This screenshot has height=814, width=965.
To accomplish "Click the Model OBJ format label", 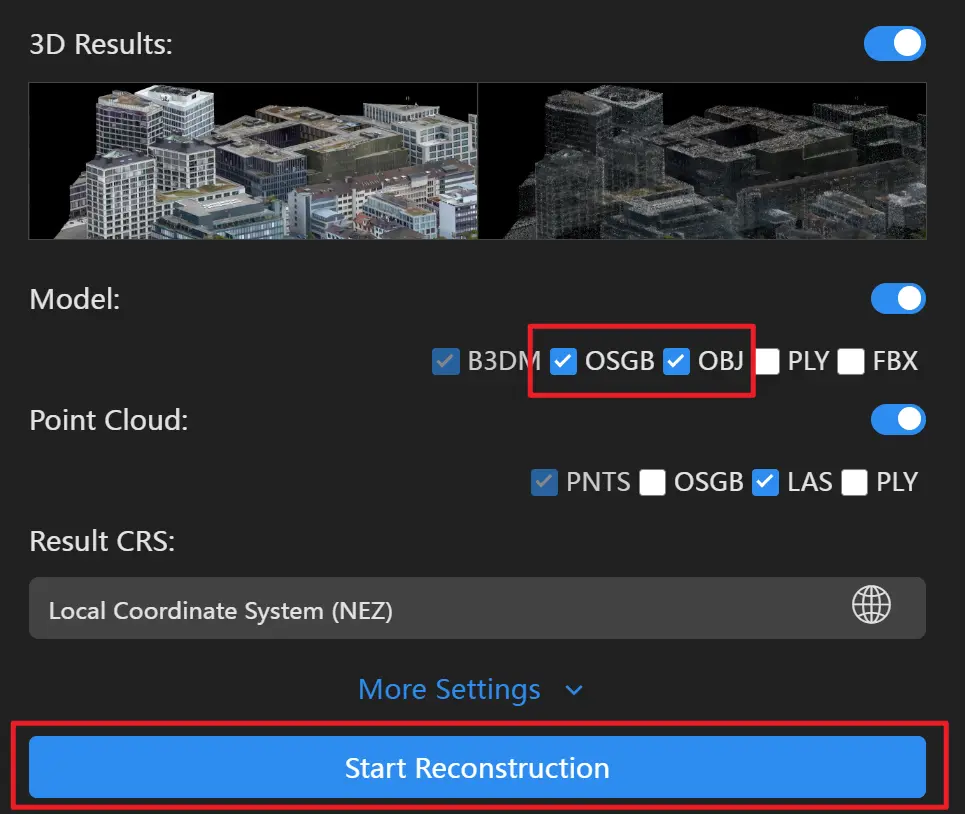I will tap(721, 362).
